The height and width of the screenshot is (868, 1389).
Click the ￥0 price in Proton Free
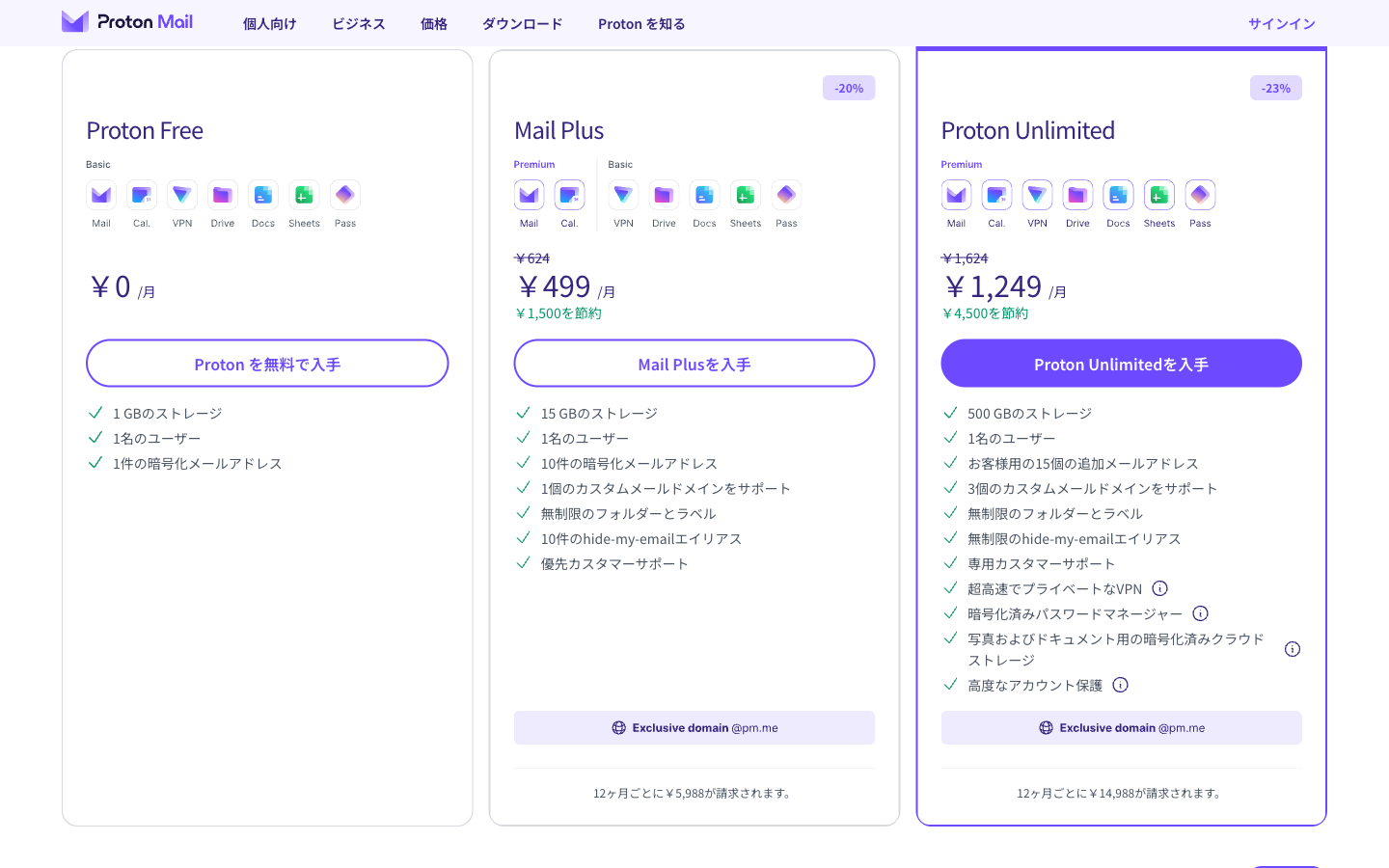[x=110, y=286]
